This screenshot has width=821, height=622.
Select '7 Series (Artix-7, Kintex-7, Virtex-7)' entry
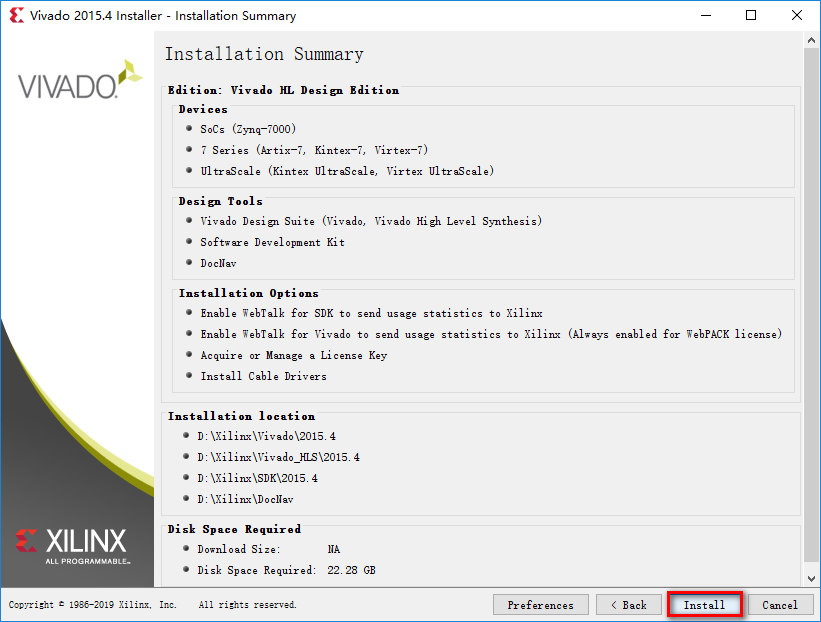(x=314, y=150)
